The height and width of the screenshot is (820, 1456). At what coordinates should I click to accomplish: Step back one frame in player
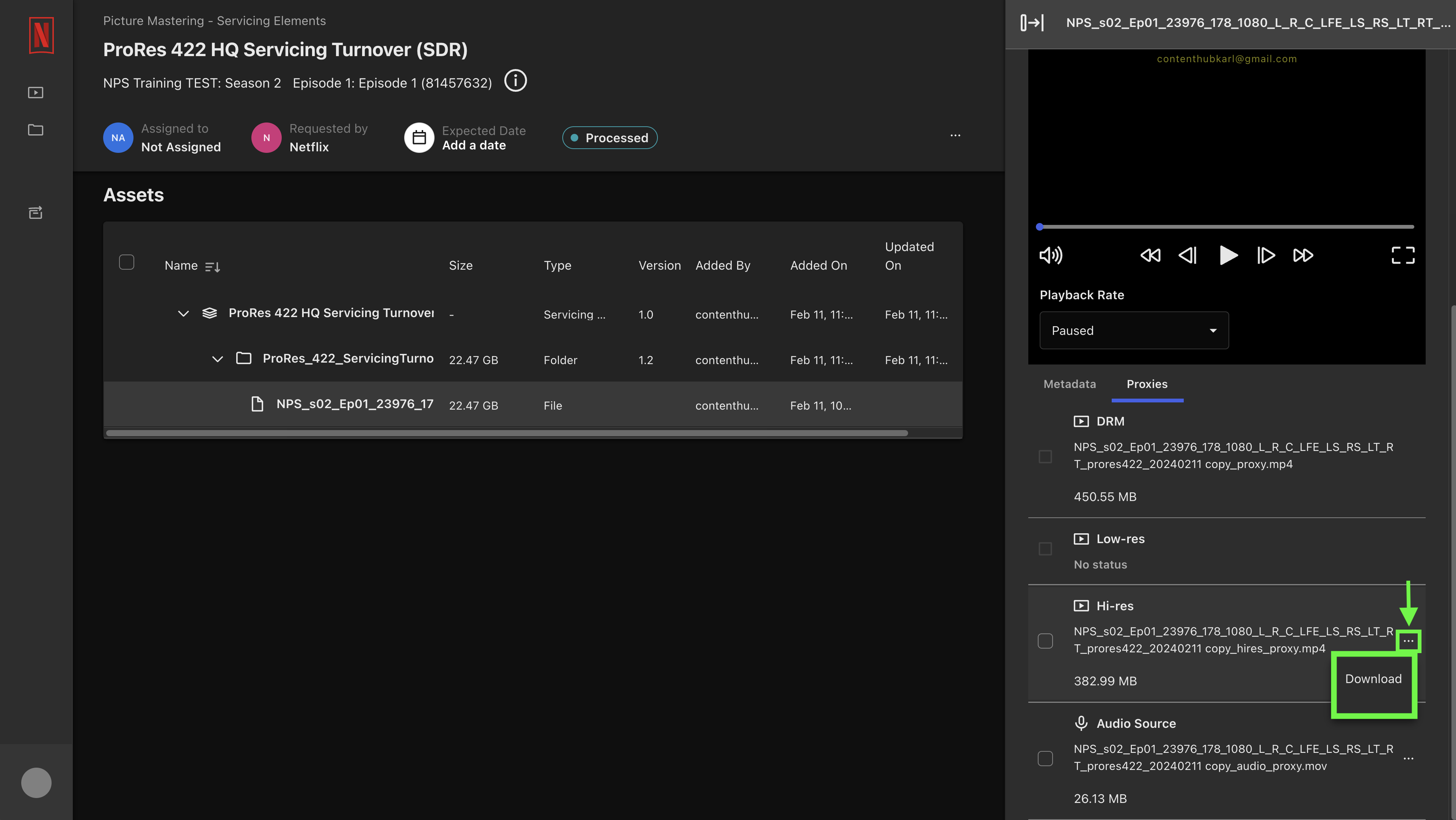(x=1188, y=256)
